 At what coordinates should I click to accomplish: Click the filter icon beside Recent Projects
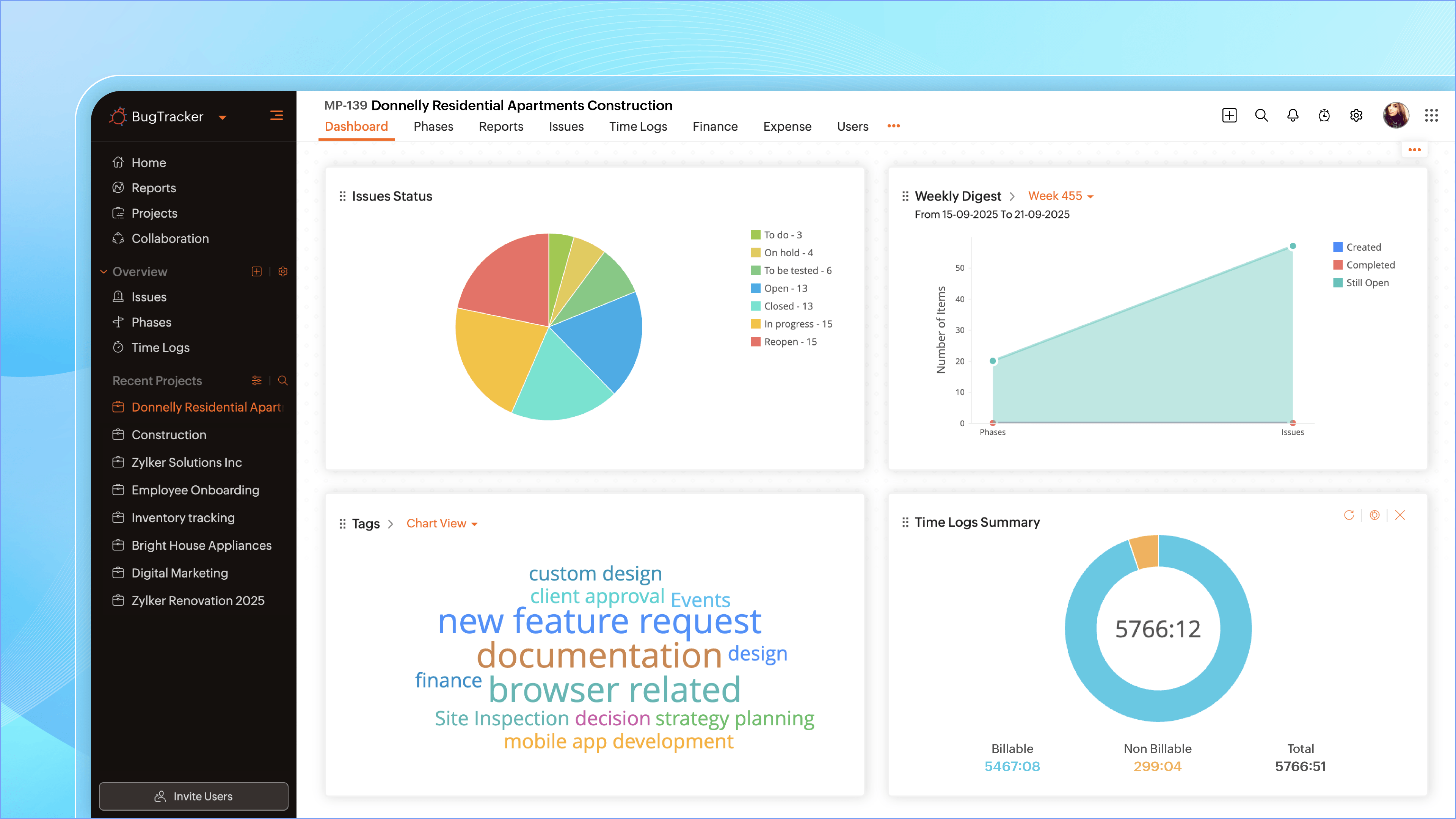pos(257,380)
